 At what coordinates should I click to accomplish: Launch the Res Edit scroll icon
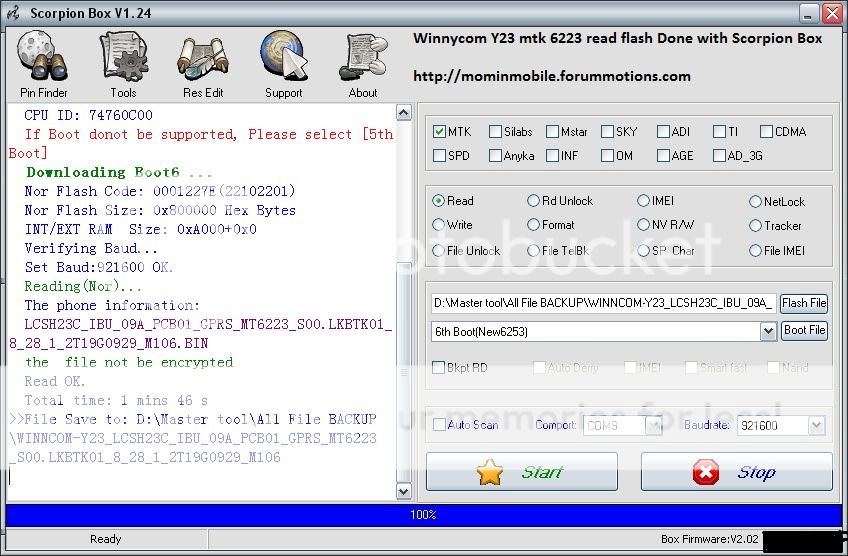pos(203,64)
